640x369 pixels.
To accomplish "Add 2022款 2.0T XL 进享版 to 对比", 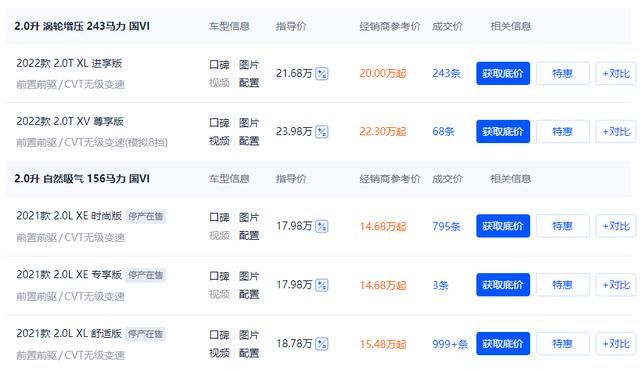I will point(616,73).
